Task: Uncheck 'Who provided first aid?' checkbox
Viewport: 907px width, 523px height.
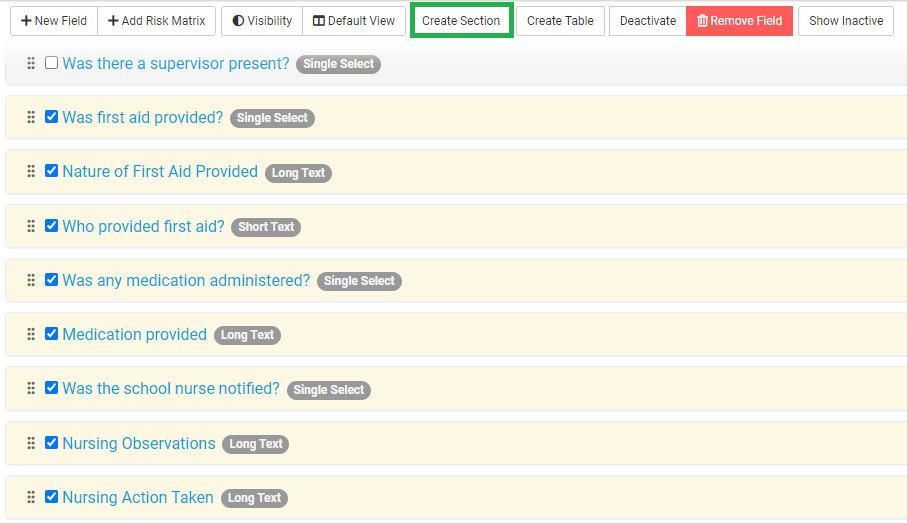Action: [x=51, y=226]
